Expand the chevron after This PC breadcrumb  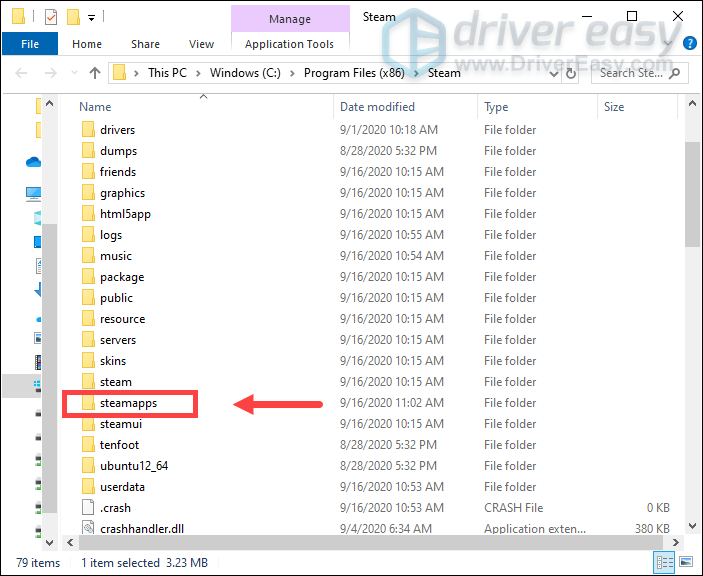[x=198, y=73]
